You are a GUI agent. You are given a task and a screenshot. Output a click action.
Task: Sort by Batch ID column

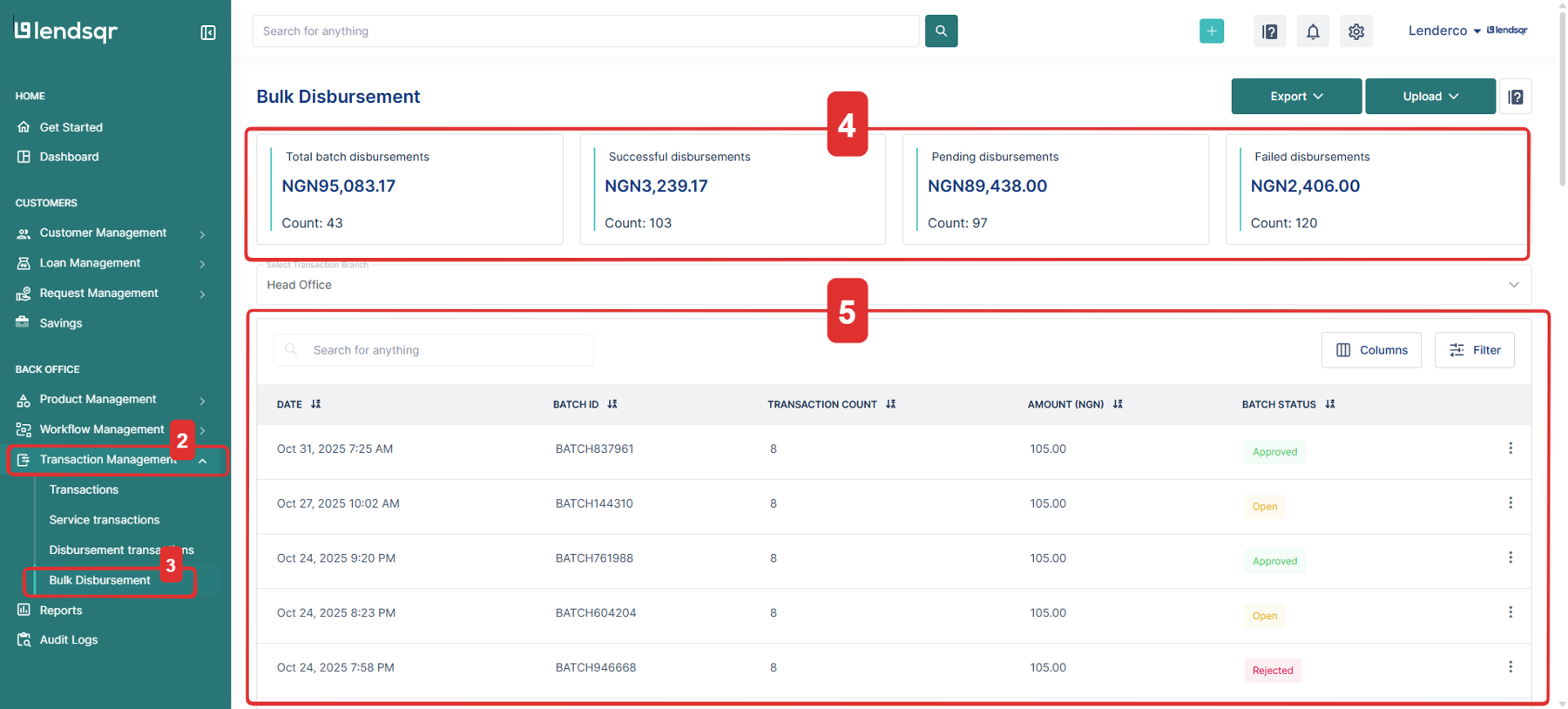(x=612, y=404)
